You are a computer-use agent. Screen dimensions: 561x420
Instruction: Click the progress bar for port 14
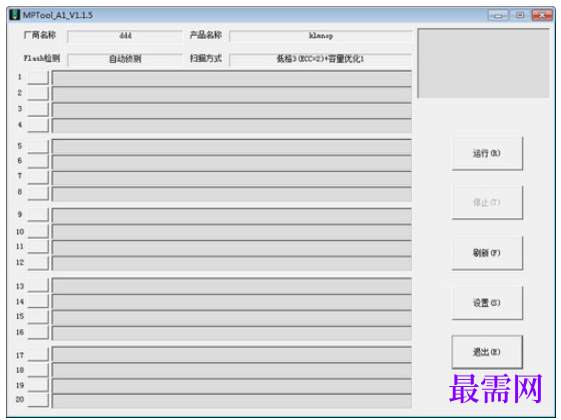(231, 302)
